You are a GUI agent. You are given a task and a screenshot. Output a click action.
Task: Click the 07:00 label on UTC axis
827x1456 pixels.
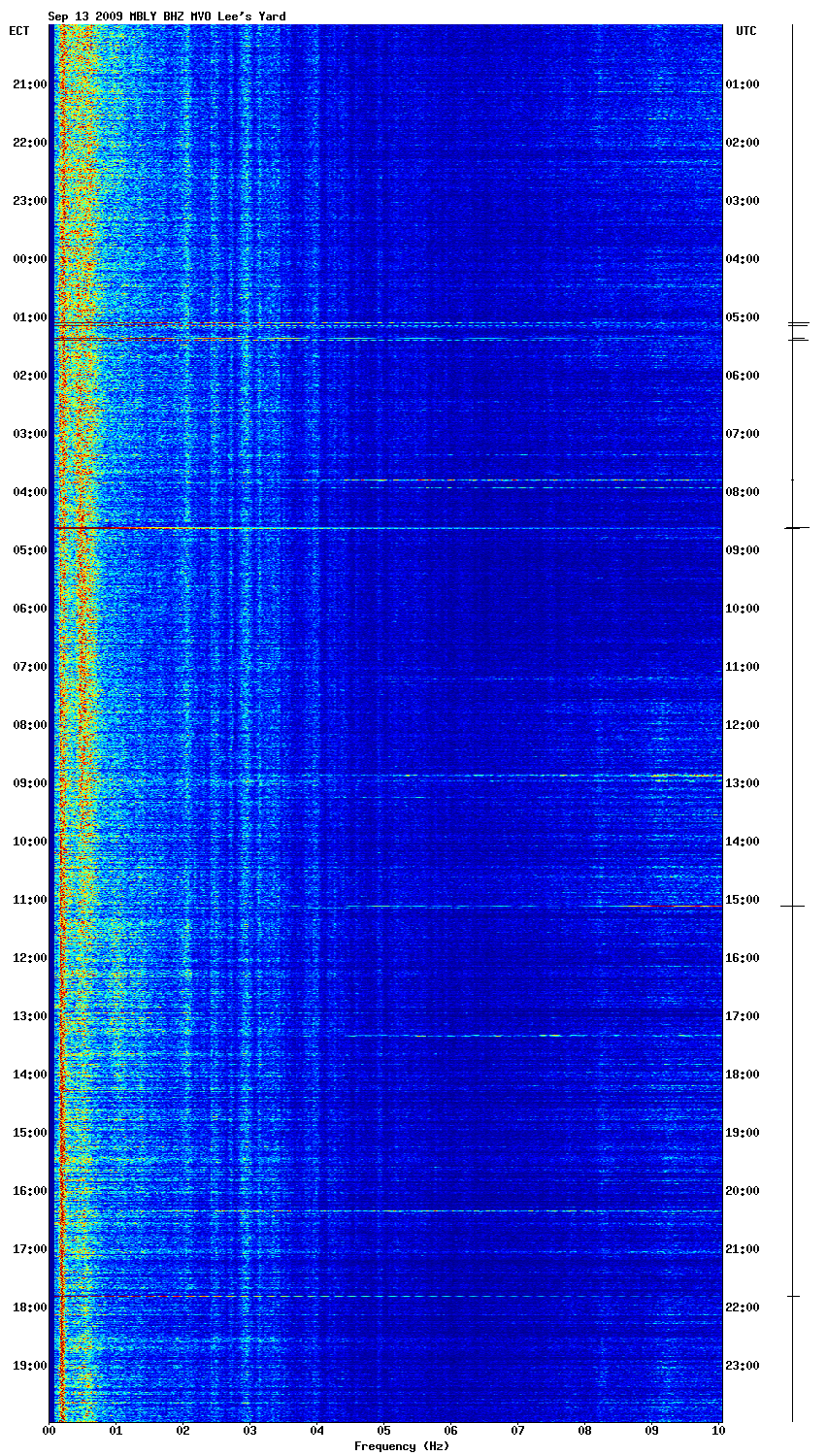pos(743,434)
